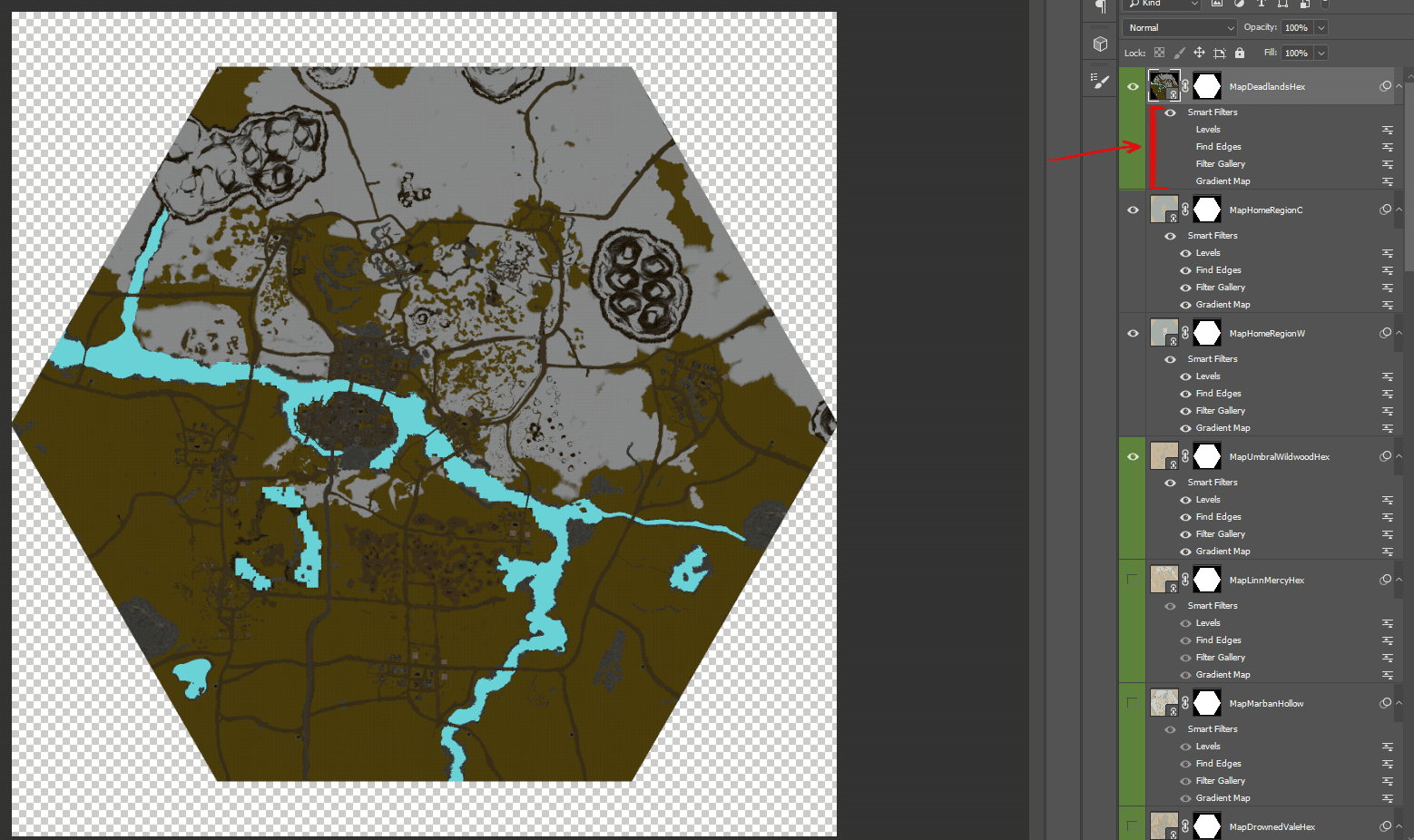Click smart filter indicator on MapMarbanHollow layer
Viewport: 1414px width, 840px height.
coord(1385,703)
